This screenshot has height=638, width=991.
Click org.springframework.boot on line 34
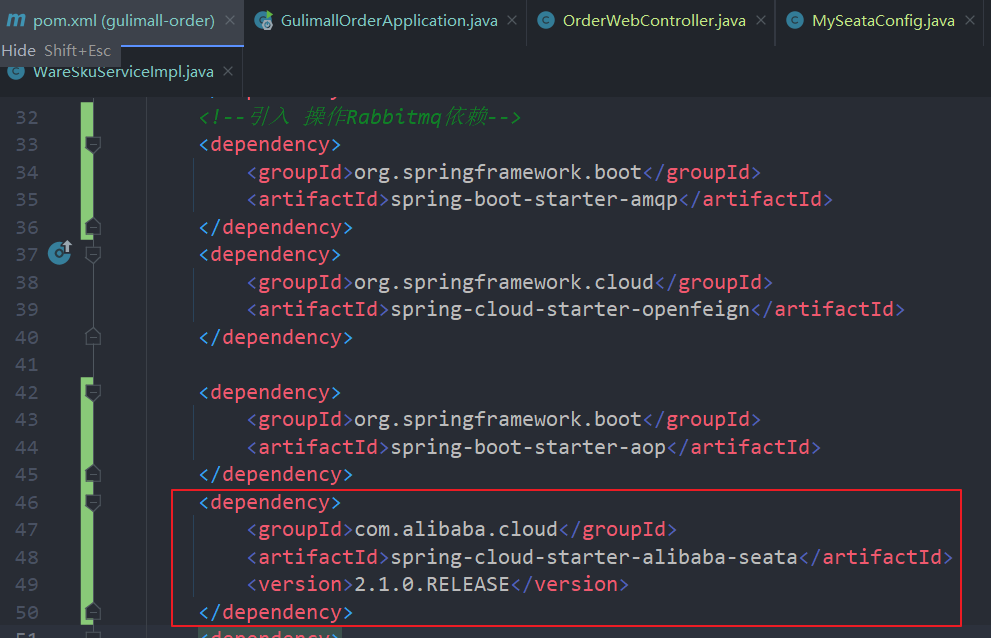[498, 172]
